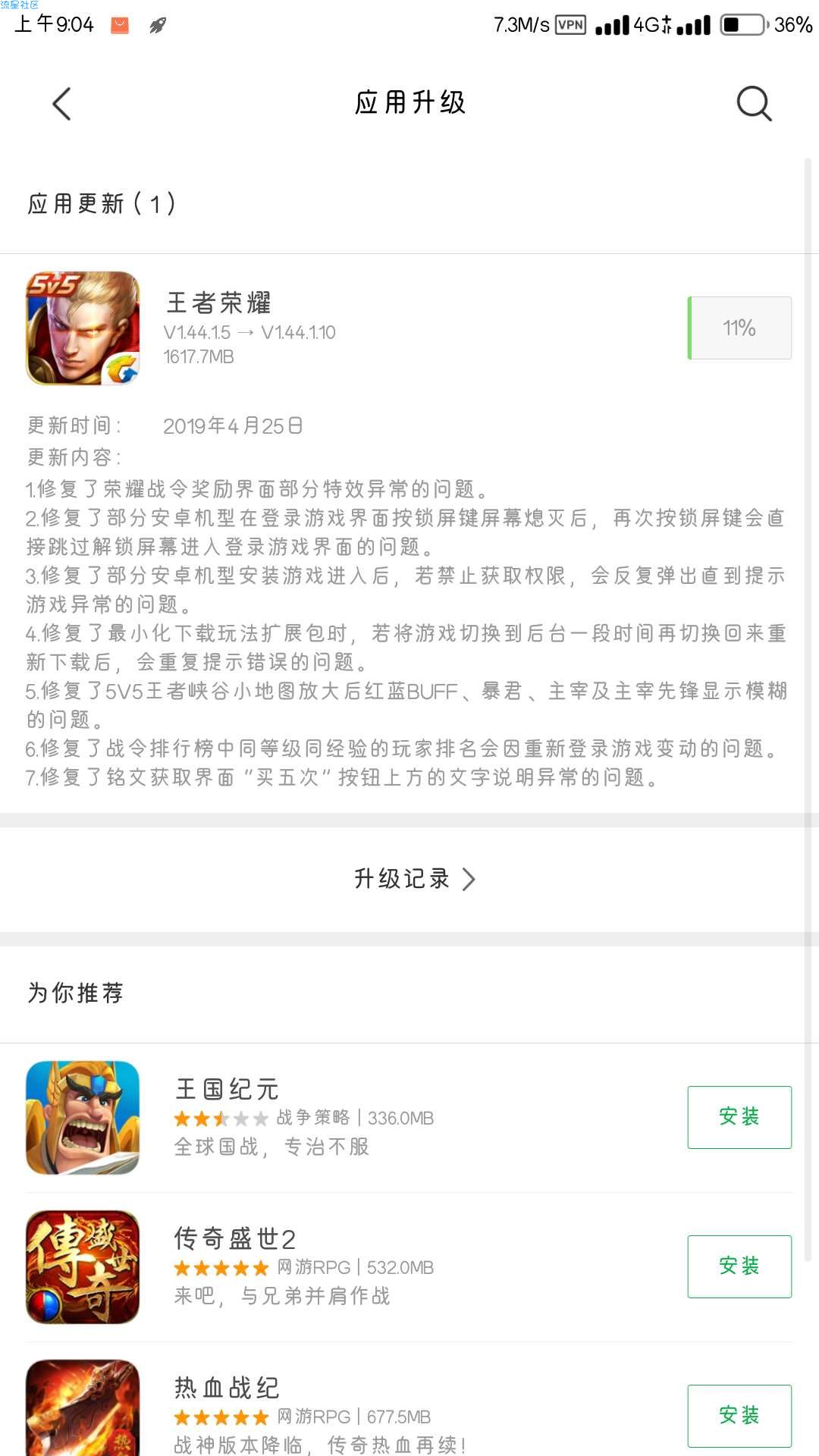Pause 王者荣耀 download at 11% progress

tap(739, 328)
